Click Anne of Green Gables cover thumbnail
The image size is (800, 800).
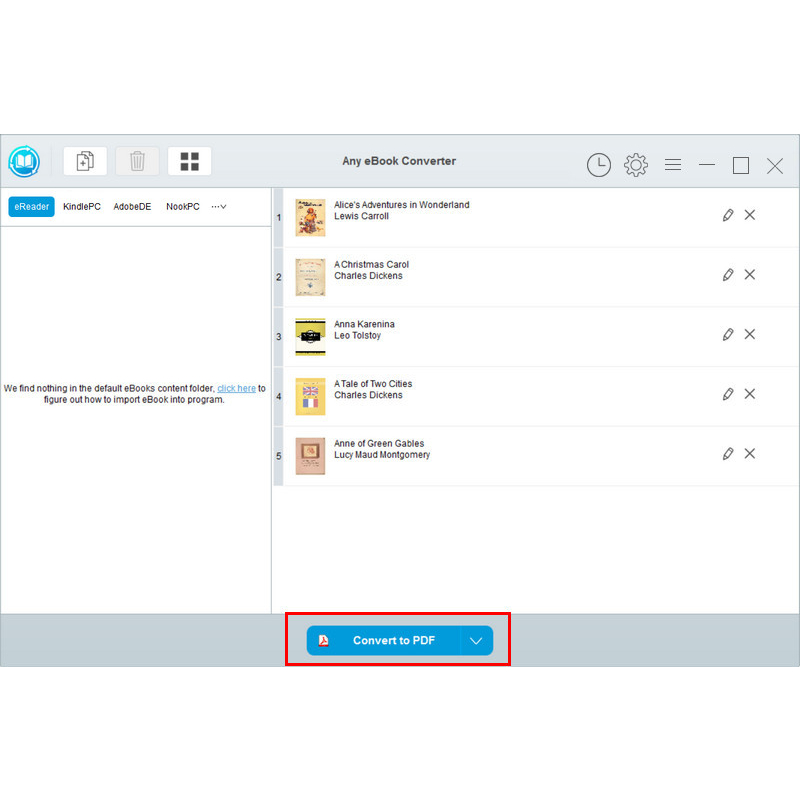pyautogui.click(x=310, y=456)
